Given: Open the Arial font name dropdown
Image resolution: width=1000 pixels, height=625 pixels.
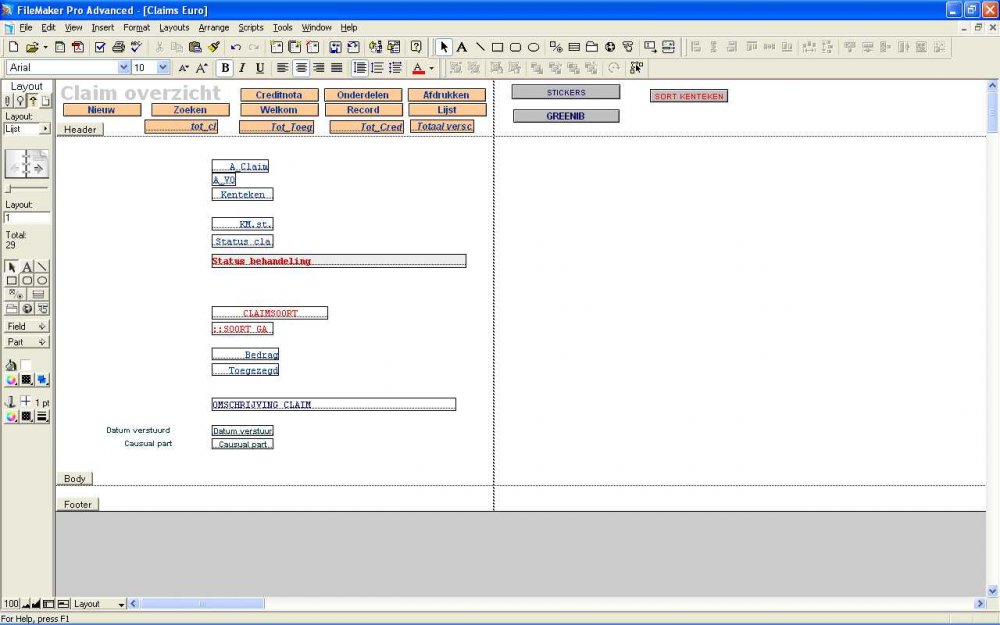Looking at the screenshot, I should [x=124, y=68].
